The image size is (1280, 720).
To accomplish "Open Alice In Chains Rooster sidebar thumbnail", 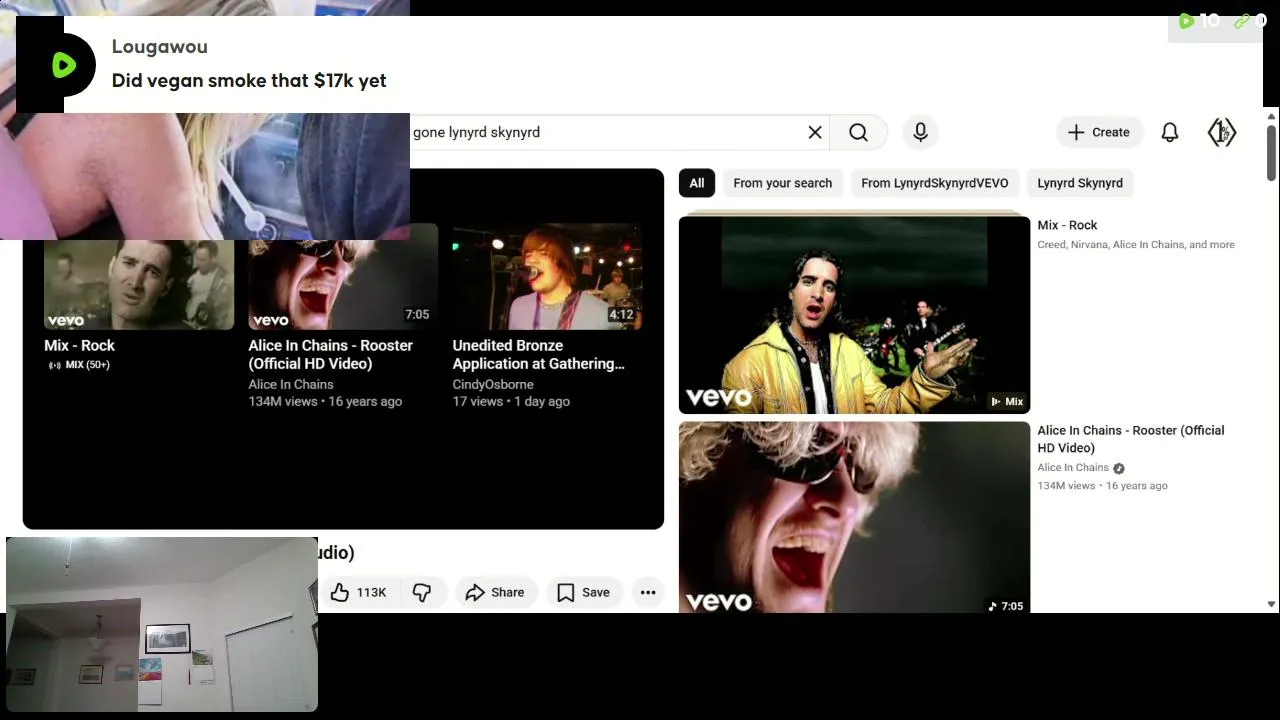I will (854, 517).
